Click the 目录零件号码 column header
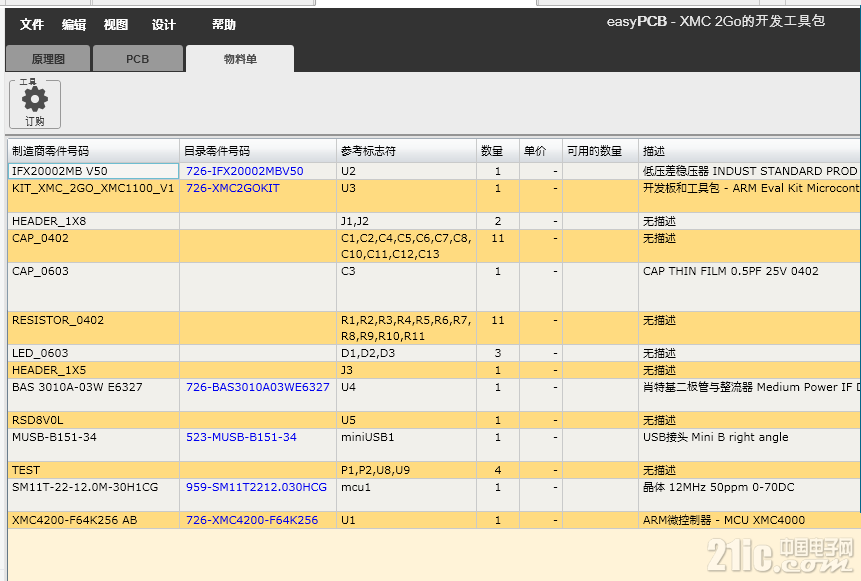861x581 pixels. tap(258, 151)
